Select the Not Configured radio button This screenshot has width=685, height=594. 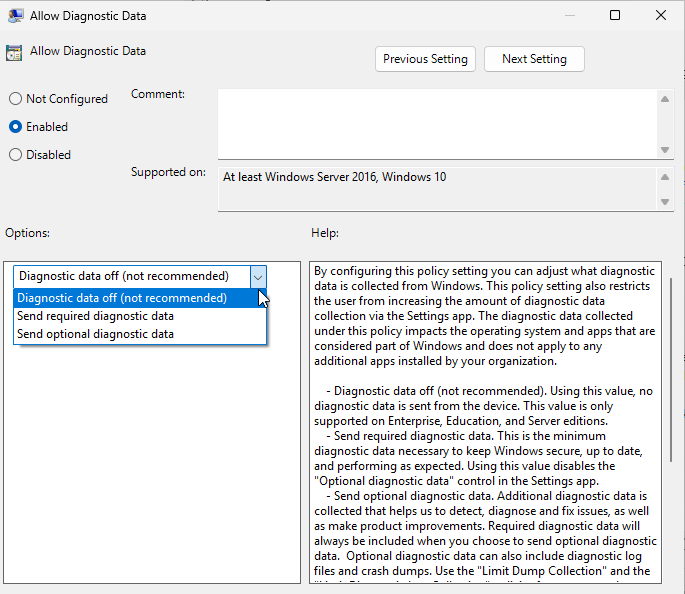[15, 99]
